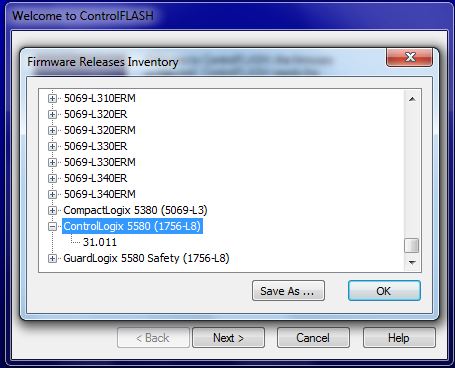Select the 5069-L320ERM entry

100,130
